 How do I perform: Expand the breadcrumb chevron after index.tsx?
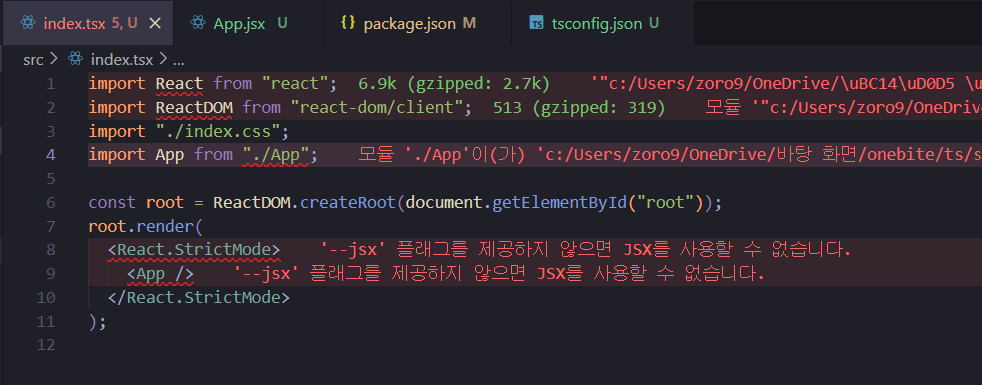pyautogui.click(x=163, y=59)
